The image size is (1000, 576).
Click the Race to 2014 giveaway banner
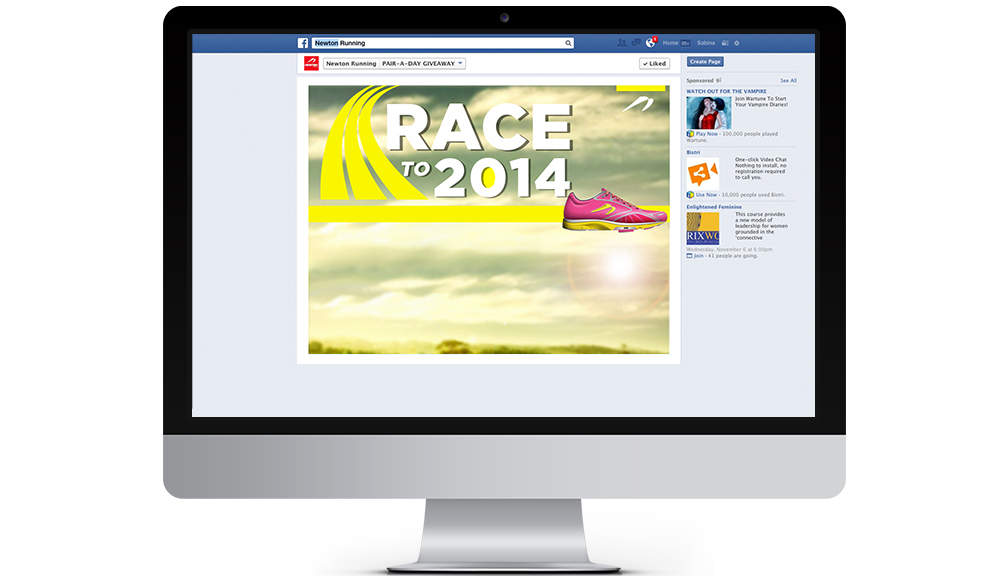tap(489, 219)
